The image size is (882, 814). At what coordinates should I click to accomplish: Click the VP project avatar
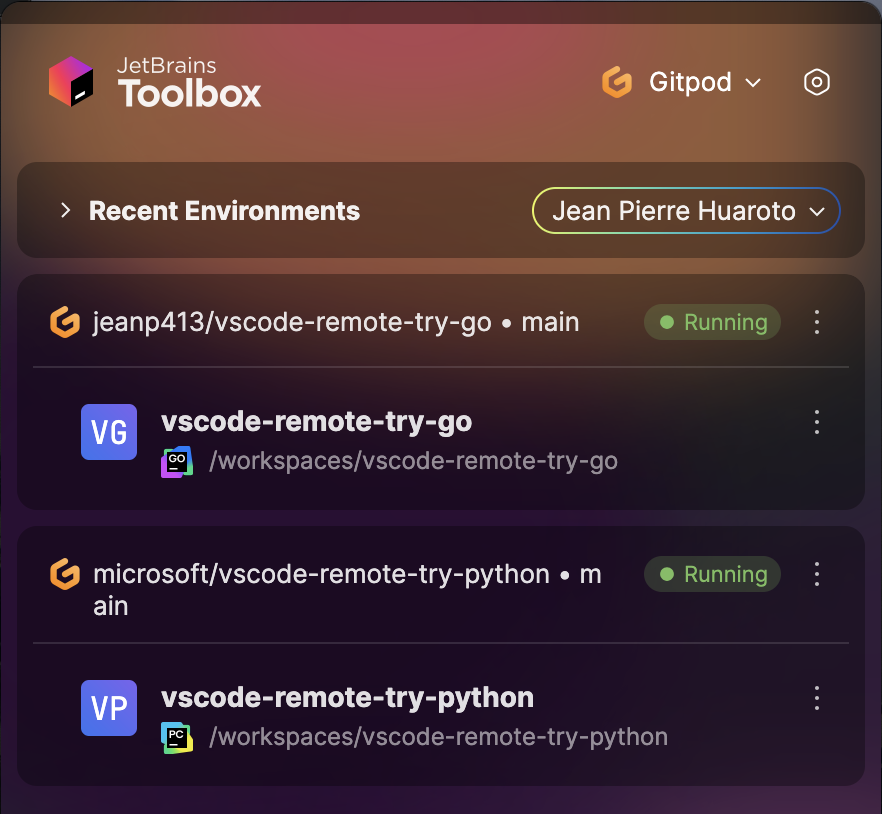click(x=109, y=708)
